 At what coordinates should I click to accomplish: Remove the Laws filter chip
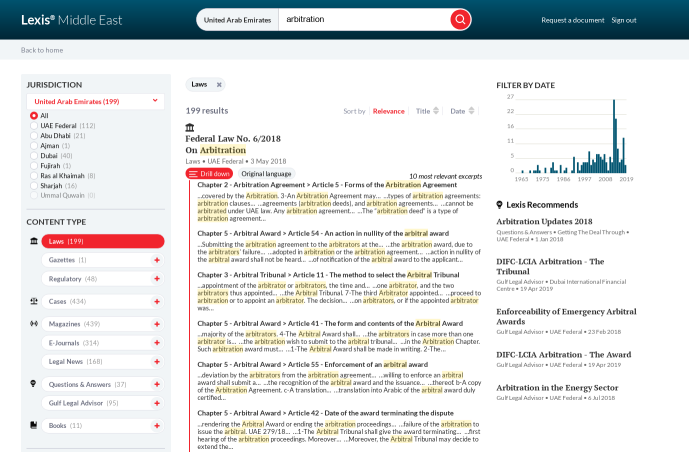pos(219,84)
